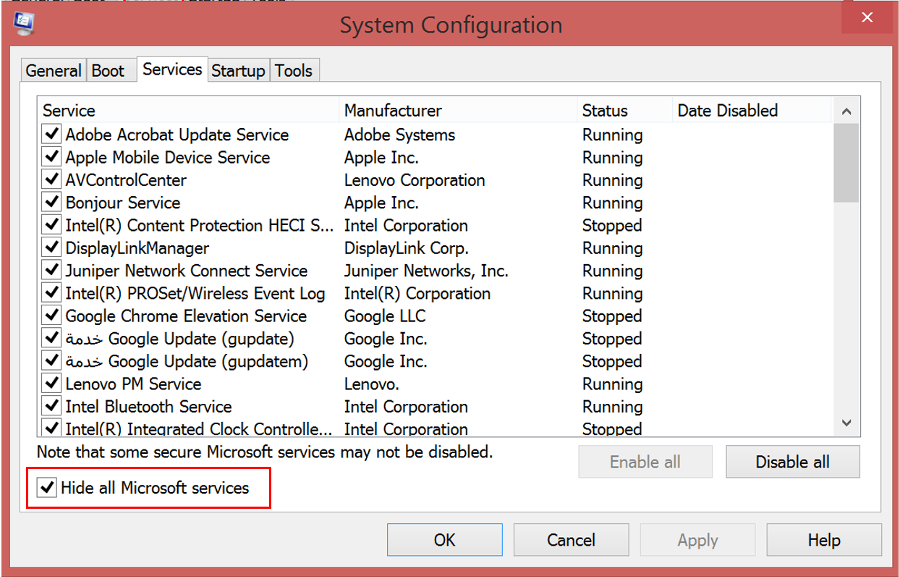Toggle Intel(R) Integrated Clock Controller checkbox

click(52, 428)
